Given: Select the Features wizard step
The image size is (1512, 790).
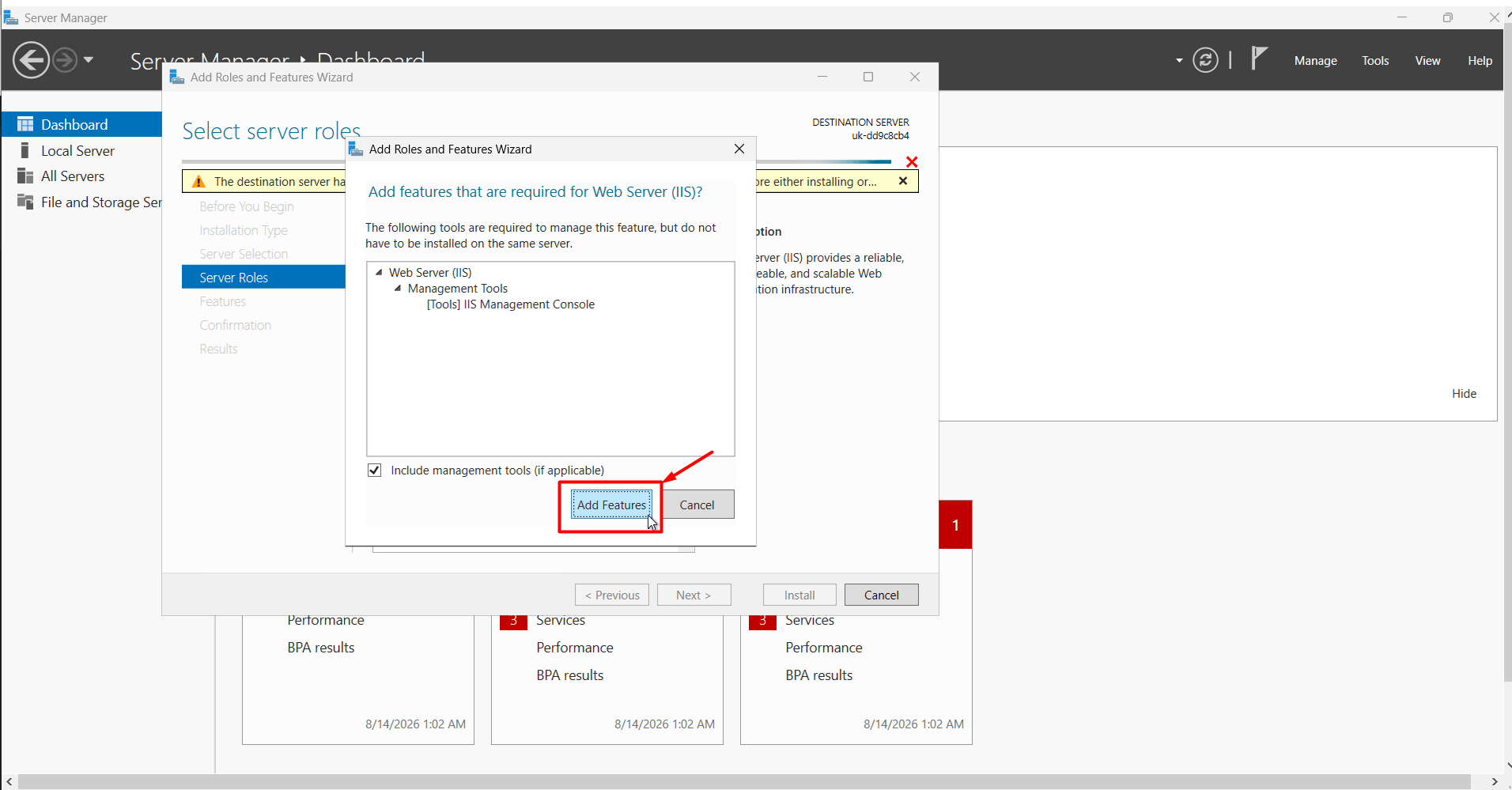Looking at the screenshot, I should tap(222, 301).
